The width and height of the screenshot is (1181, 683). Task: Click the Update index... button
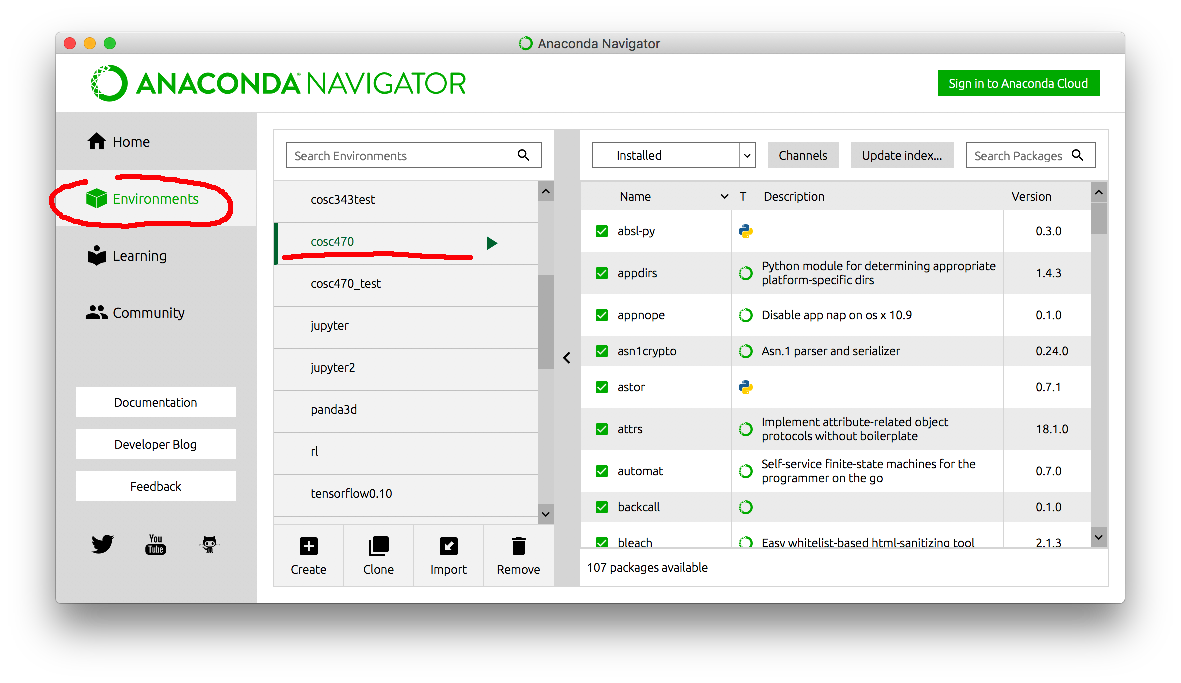pyautogui.click(x=902, y=155)
